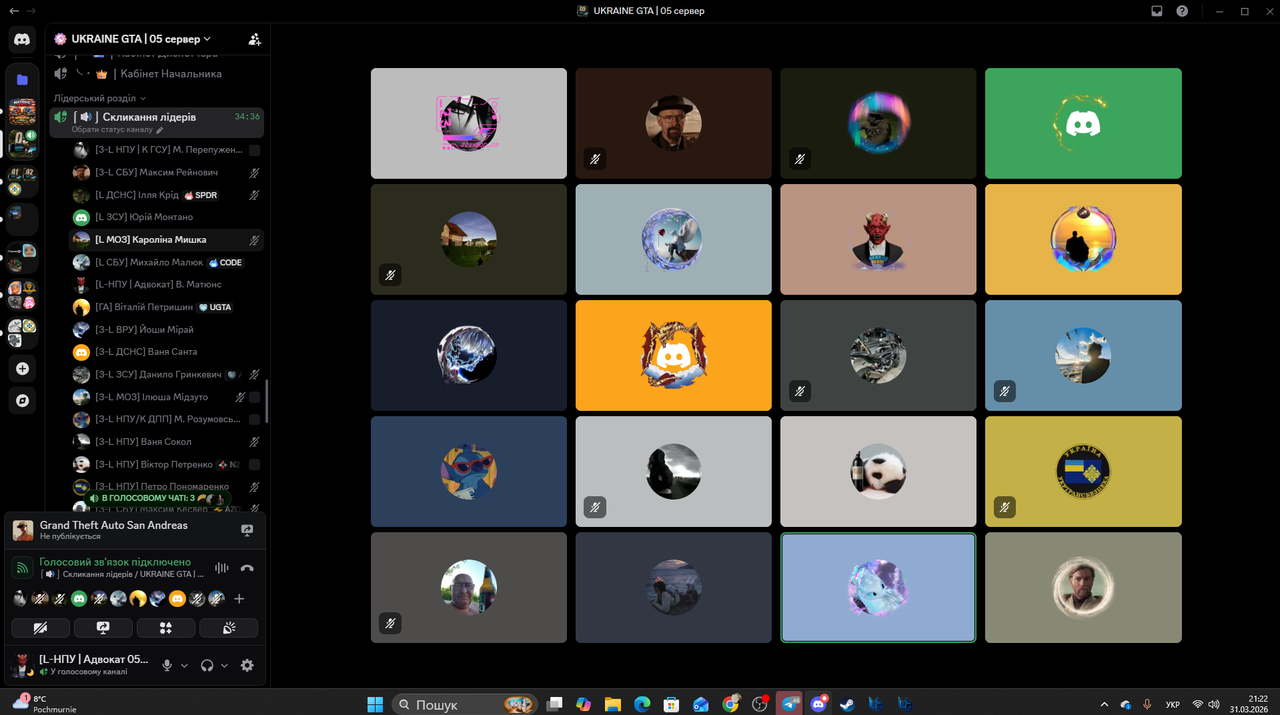Stream Grand Theft Auto San Andreas screen

coord(247,530)
